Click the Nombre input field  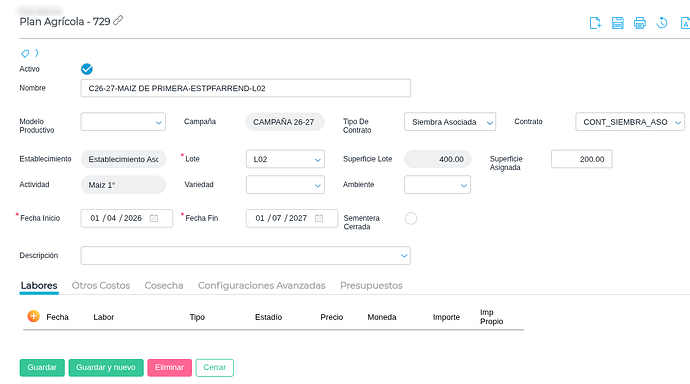[x=246, y=88]
